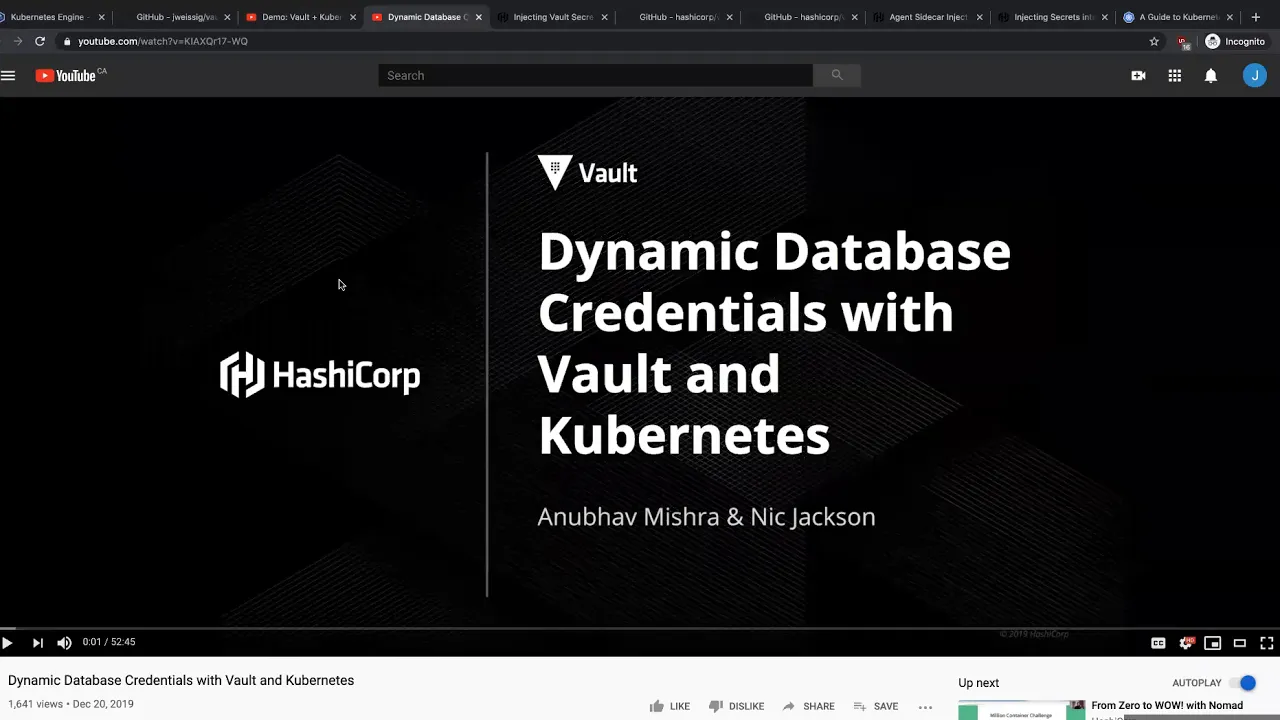Click the browser forward arrow
The height and width of the screenshot is (720, 1280).
pos(17,41)
